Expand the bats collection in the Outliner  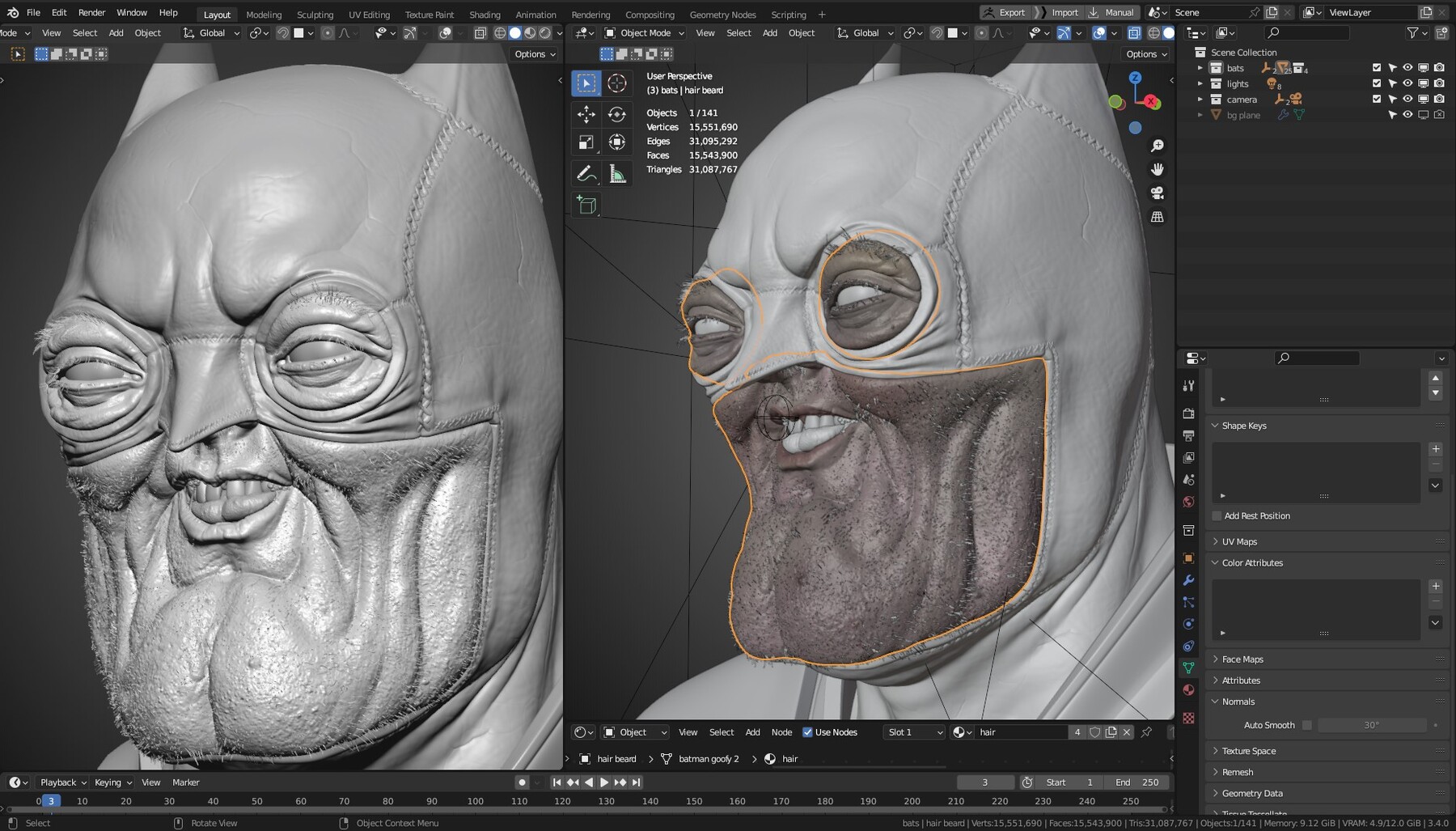1200,68
